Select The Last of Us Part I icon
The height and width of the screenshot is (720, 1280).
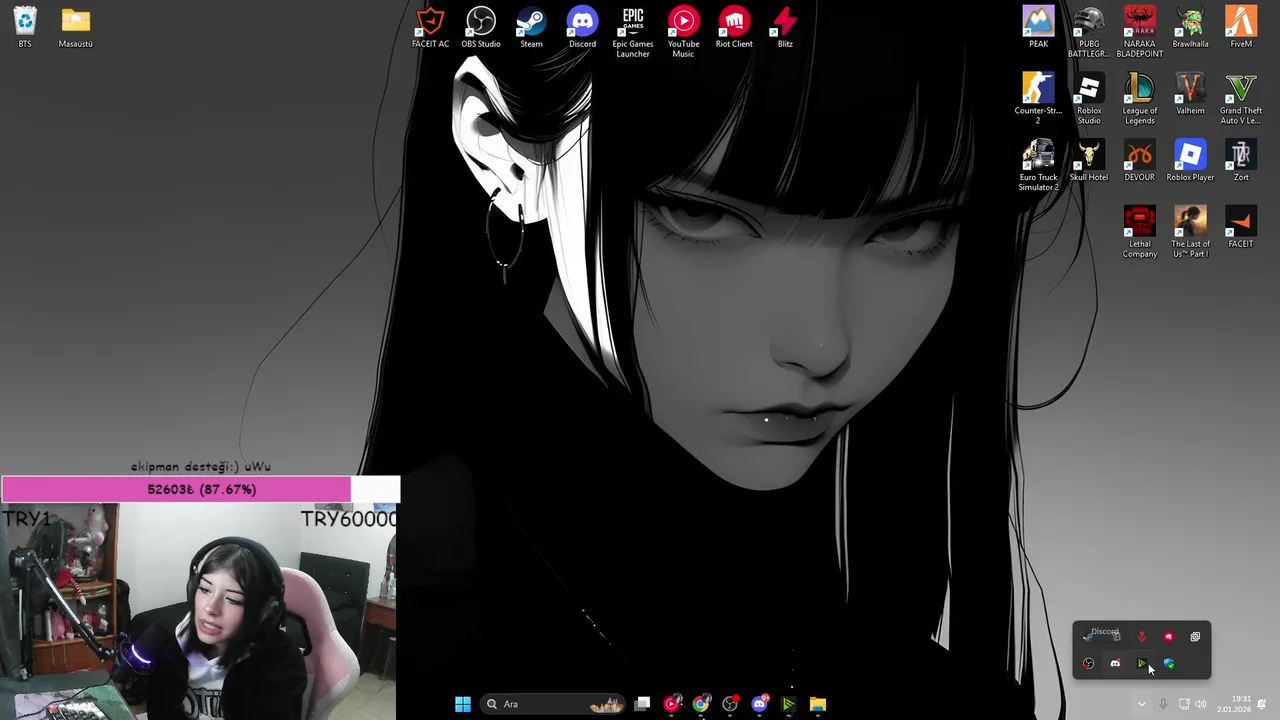point(1190,232)
